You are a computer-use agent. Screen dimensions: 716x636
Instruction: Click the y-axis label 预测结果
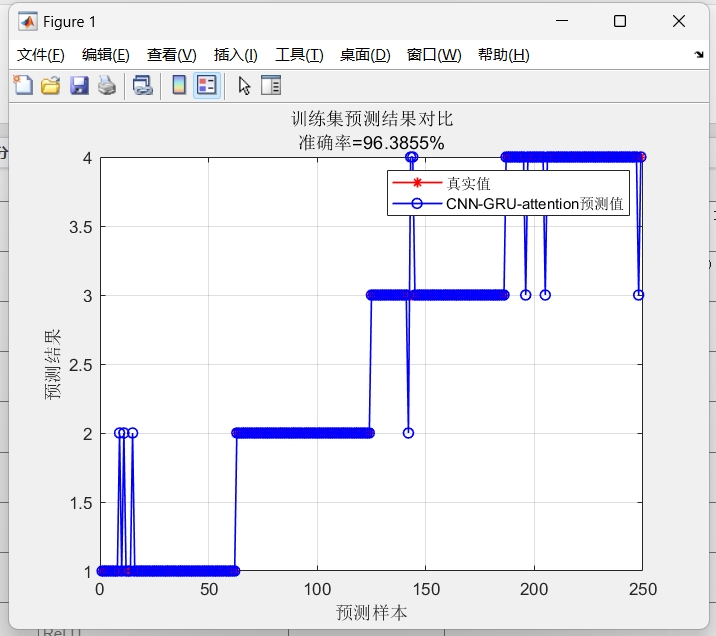pyautogui.click(x=53, y=364)
